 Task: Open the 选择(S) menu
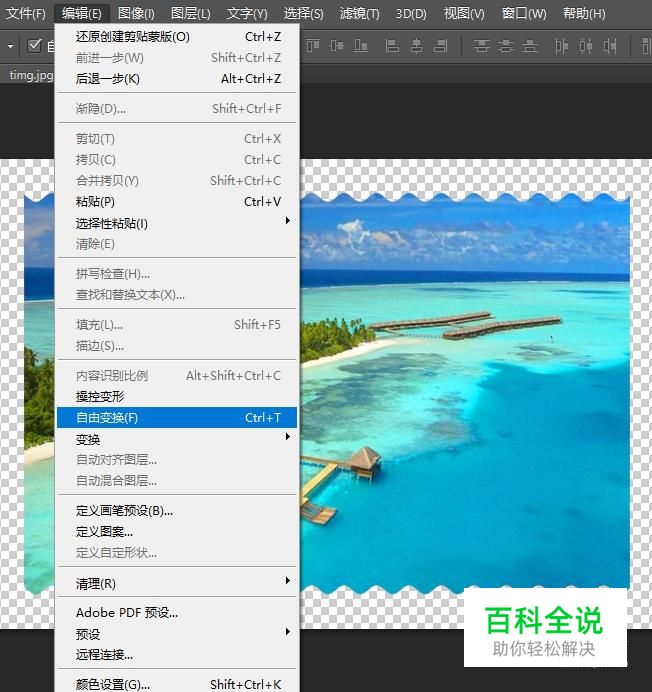coord(303,14)
